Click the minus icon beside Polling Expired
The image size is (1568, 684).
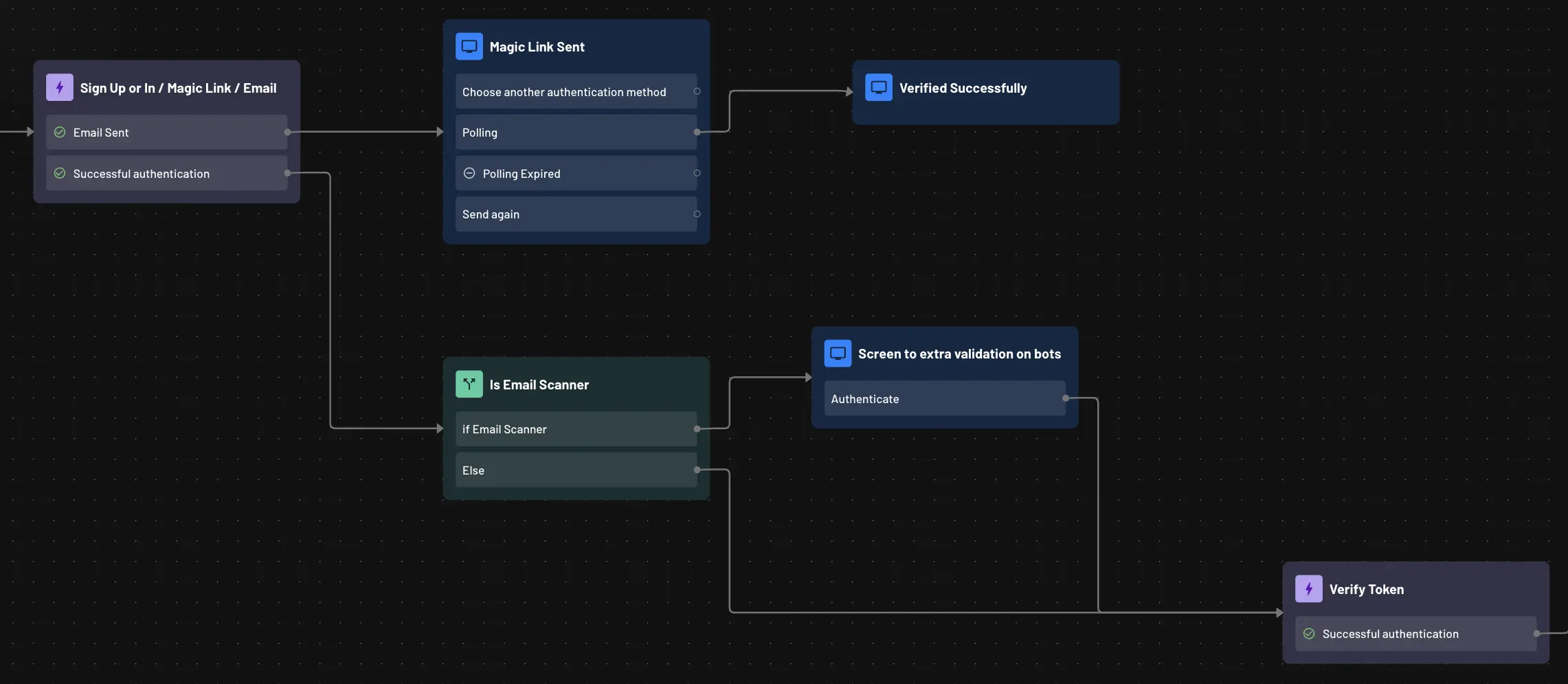coord(469,173)
